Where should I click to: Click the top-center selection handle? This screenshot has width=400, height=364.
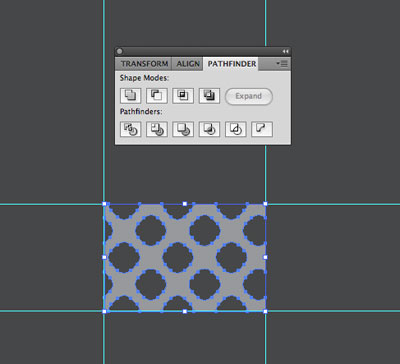pos(185,204)
